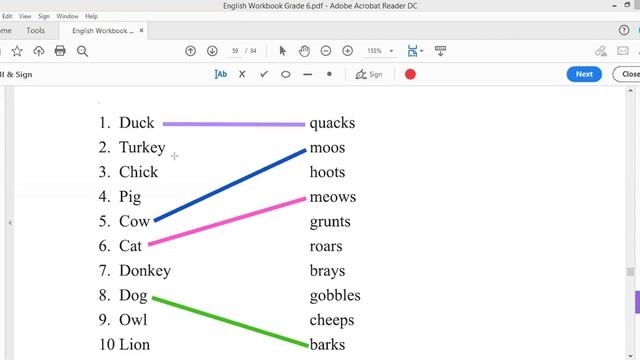640x360 pixels.
Task: Choose the checkmark fill tool
Action: [x=264, y=74]
